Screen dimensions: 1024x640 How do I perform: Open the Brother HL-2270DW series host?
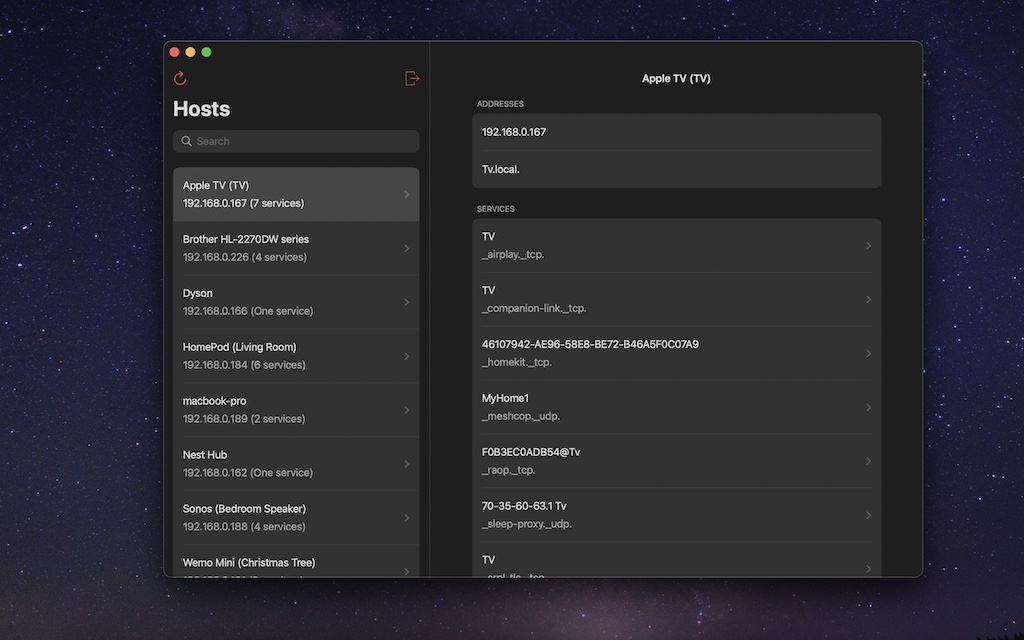(295, 248)
